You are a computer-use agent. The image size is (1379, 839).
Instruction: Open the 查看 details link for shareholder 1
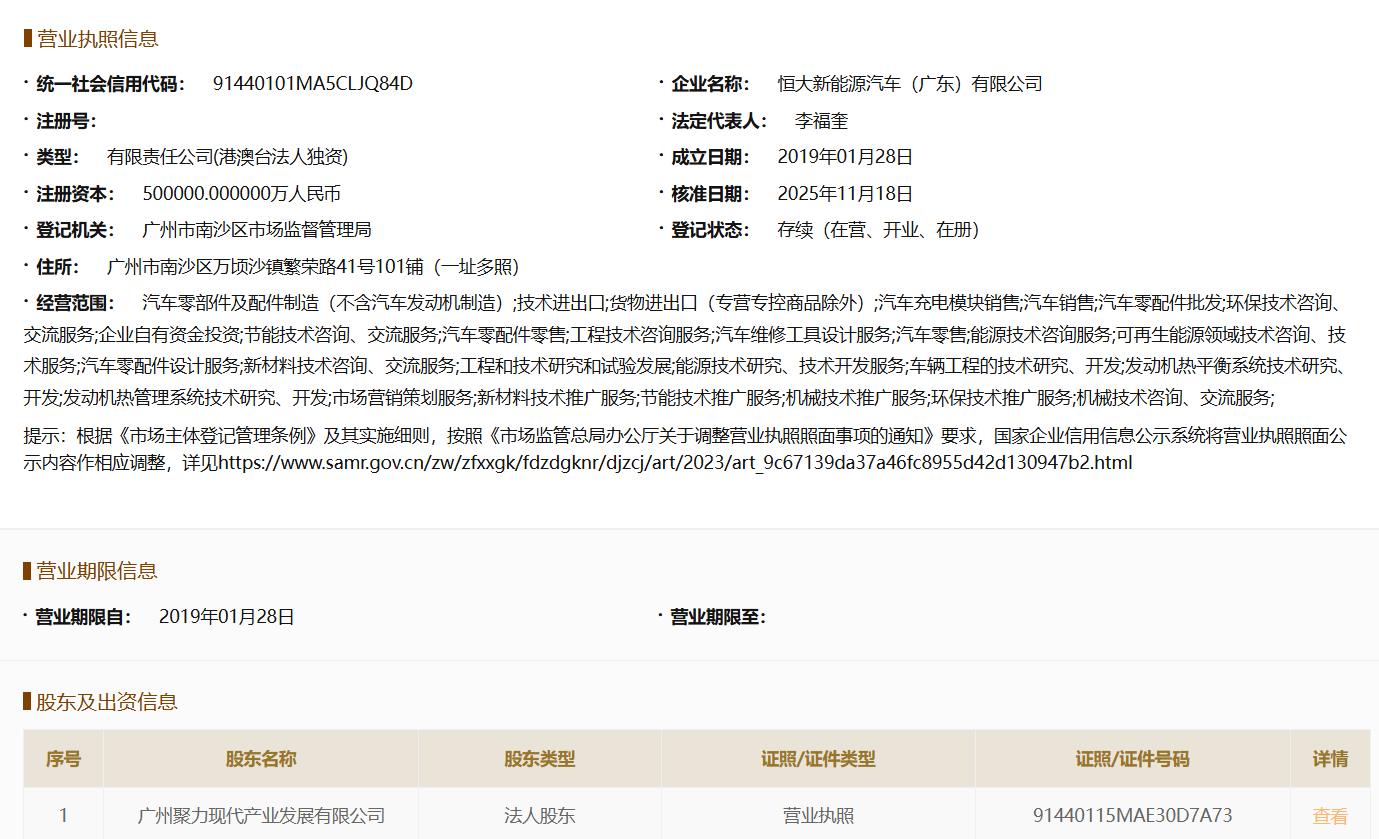point(1330,816)
